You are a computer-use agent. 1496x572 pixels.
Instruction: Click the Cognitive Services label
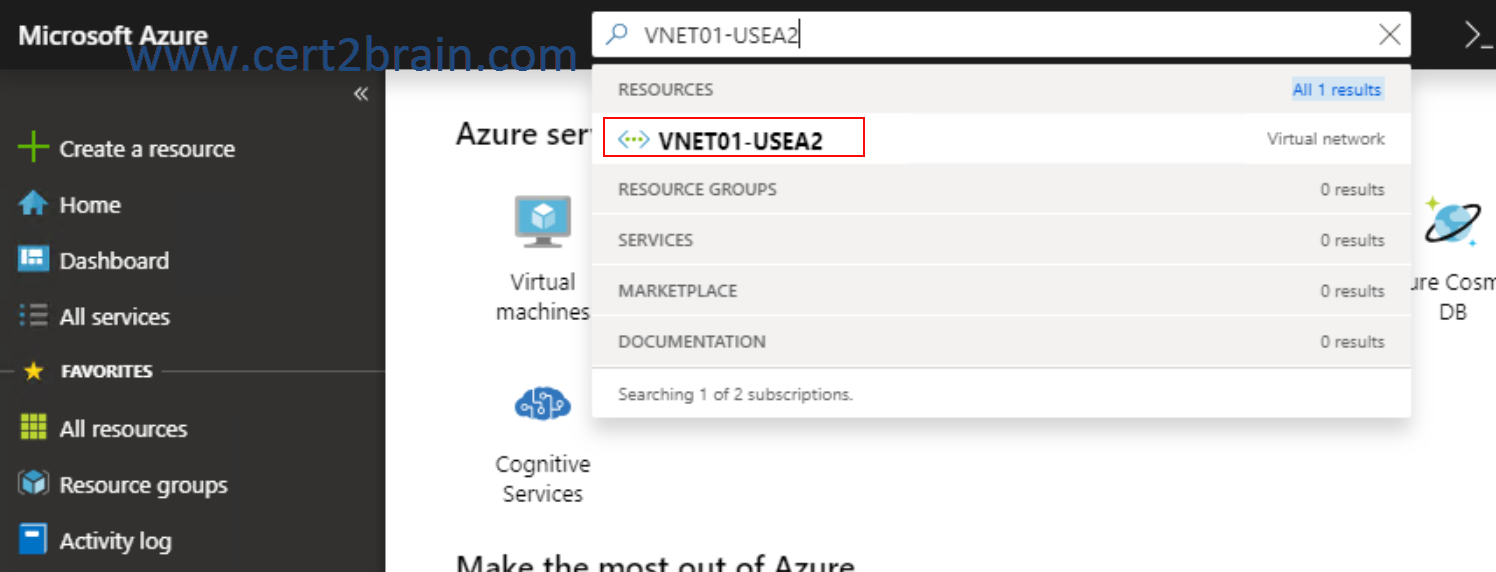click(x=543, y=479)
